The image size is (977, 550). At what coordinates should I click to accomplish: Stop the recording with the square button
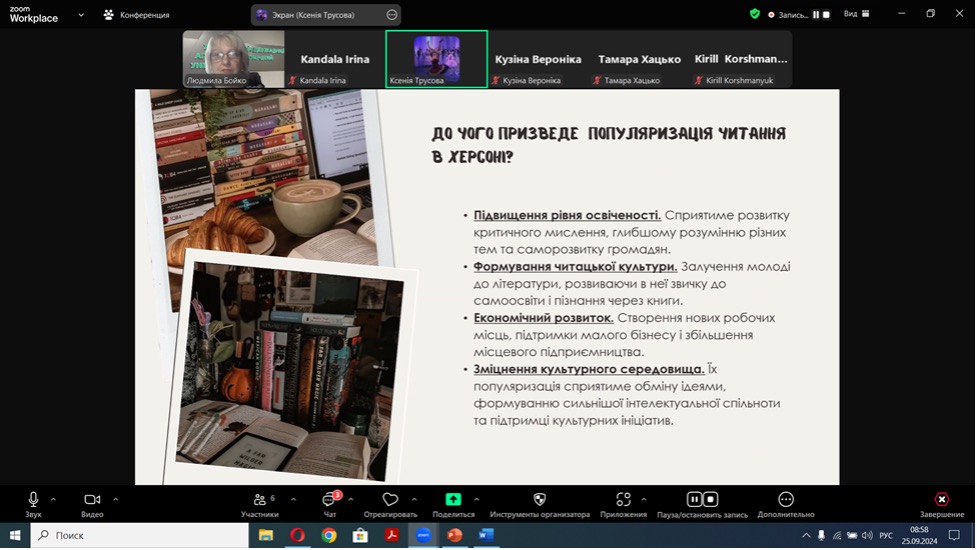click(710, 499)
